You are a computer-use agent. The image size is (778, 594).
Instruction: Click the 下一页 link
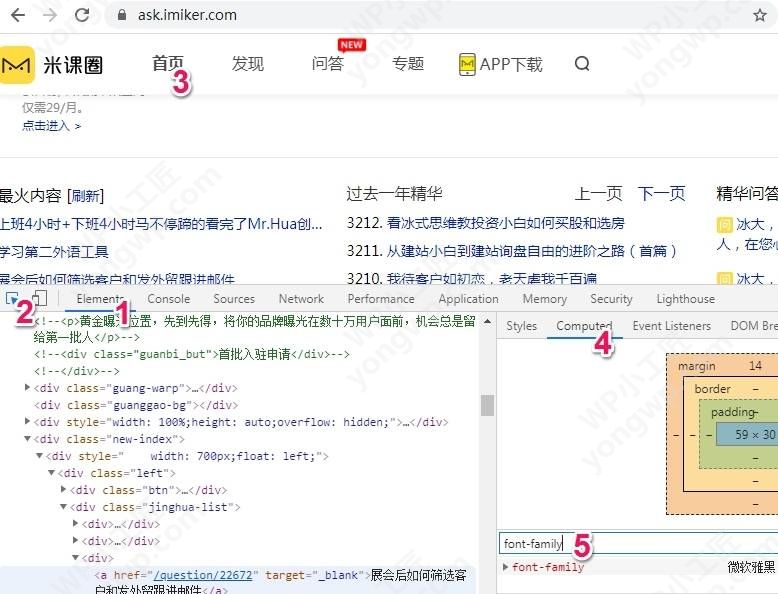pos(661,194)
